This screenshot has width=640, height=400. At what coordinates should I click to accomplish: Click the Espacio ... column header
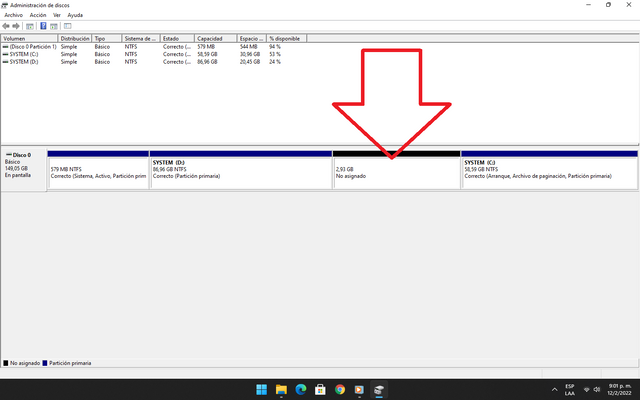pos(252,38)
